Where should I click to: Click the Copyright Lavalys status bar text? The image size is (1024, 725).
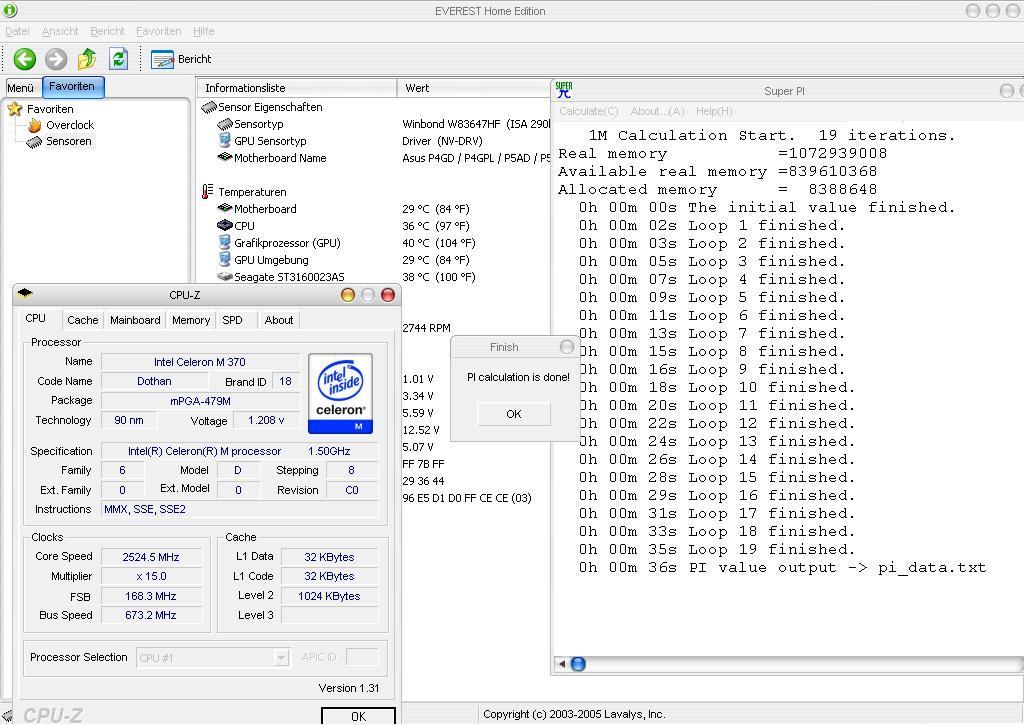(x=574, y=714)
